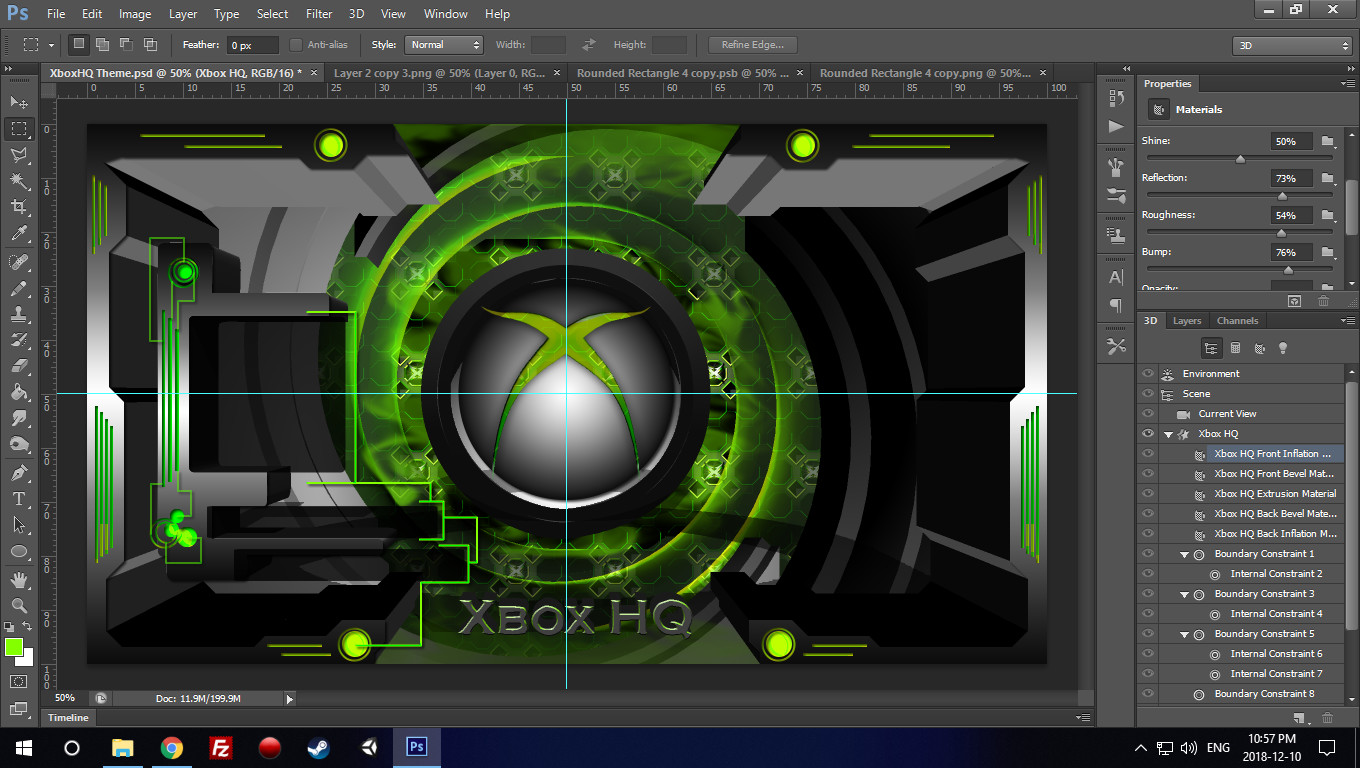Select the Direct Selection arrow tool
This screenshot has width=1360, height=768.
[19, 525]
